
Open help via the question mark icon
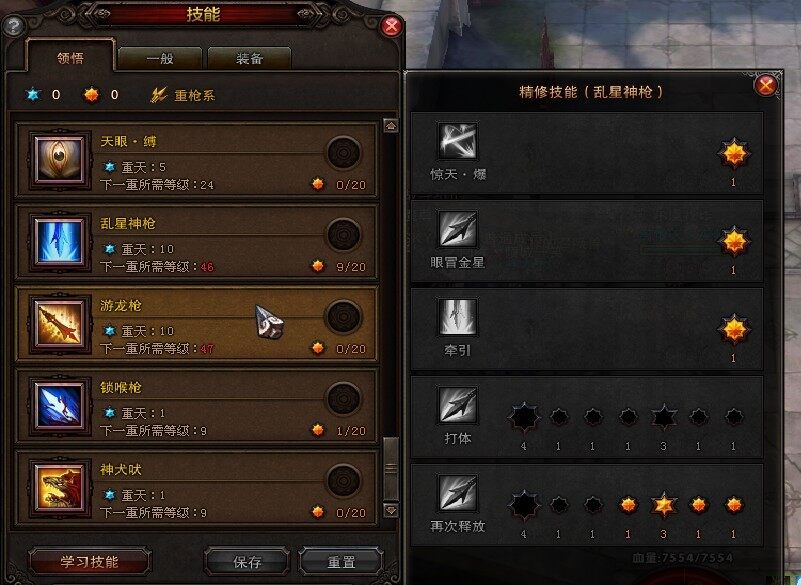(x=14, y=26)
